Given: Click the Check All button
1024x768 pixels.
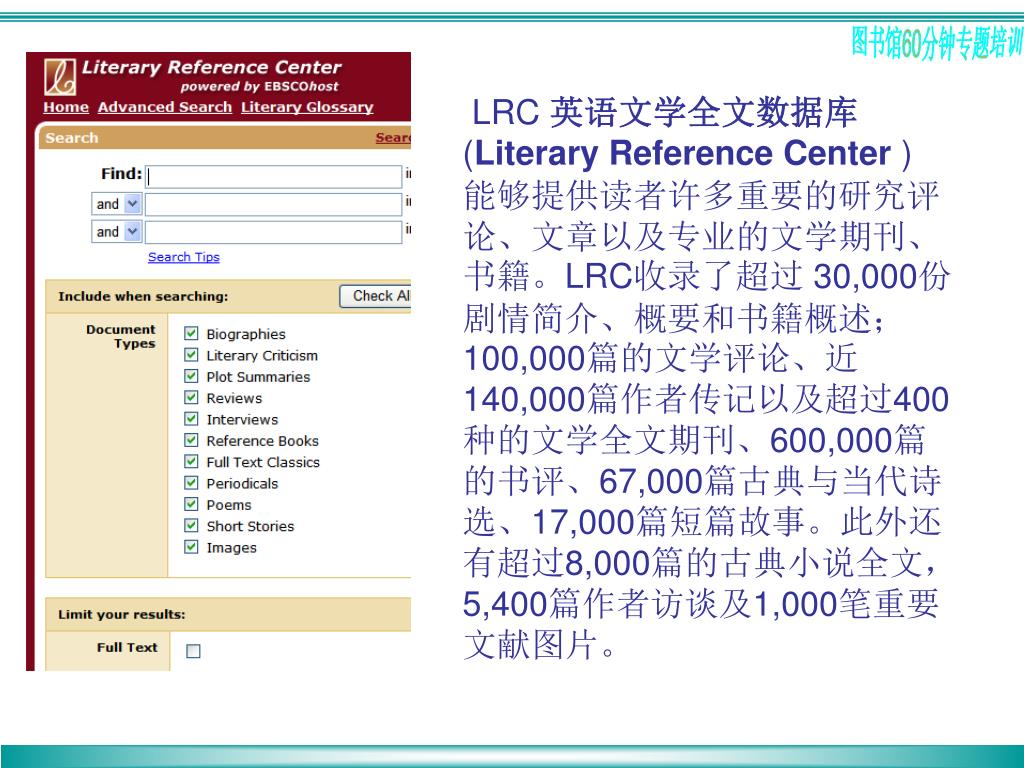Looking at the screenshot, I should pyautogui.click(x=376, y=296).
